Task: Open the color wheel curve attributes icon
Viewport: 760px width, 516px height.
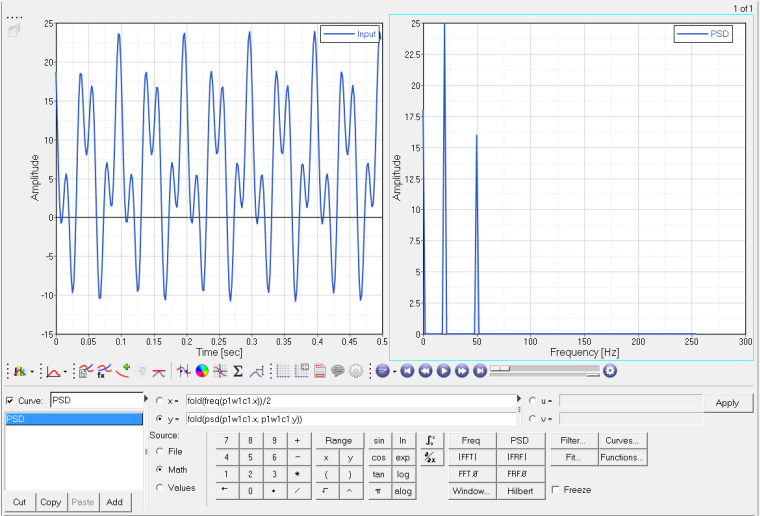Action: click(x=201, y=371)
